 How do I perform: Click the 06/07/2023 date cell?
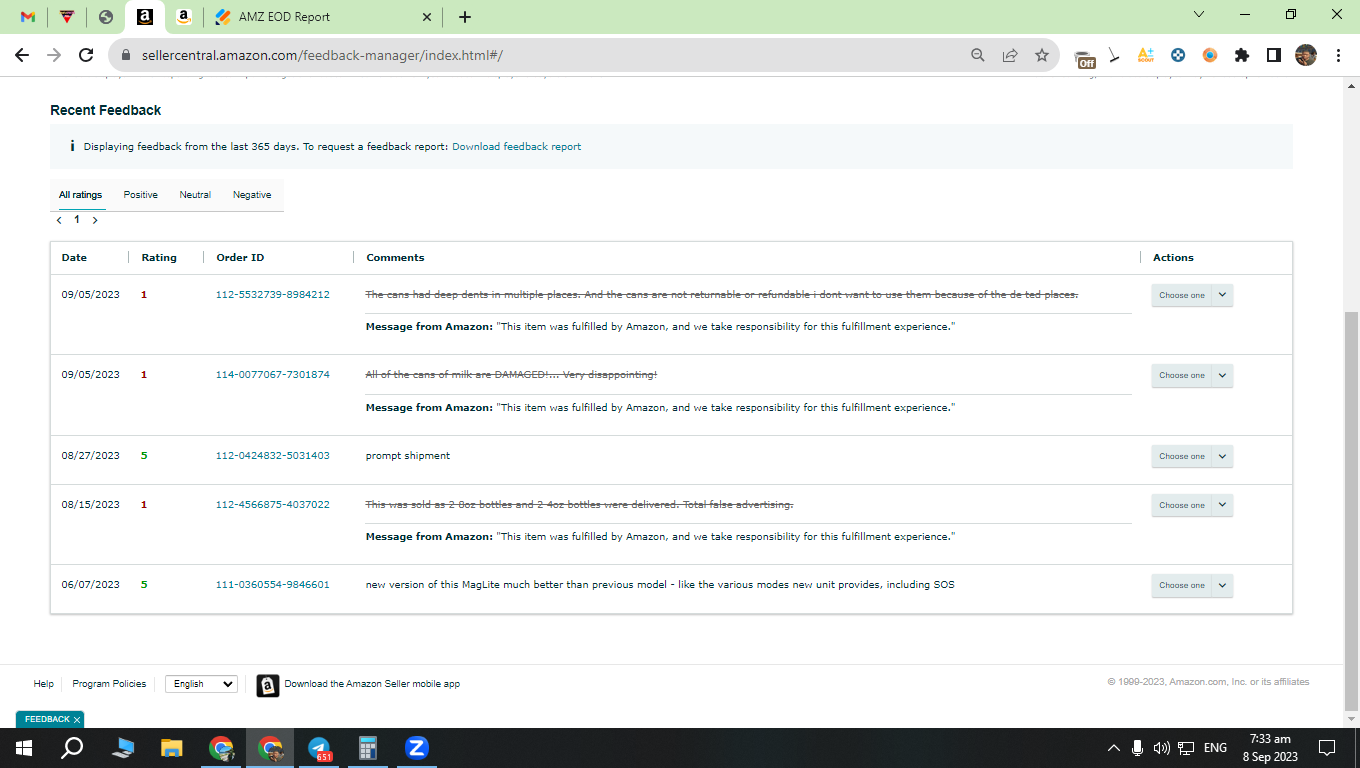(90, 584)
